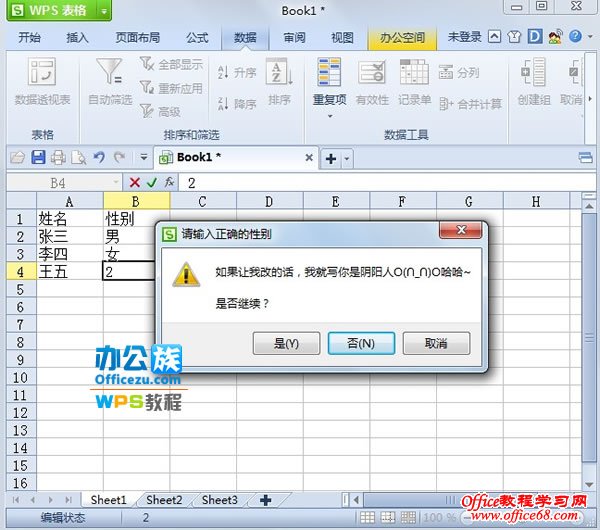
Task: Open the 开始 ribbon tab
Action: (x=29, y=38)
